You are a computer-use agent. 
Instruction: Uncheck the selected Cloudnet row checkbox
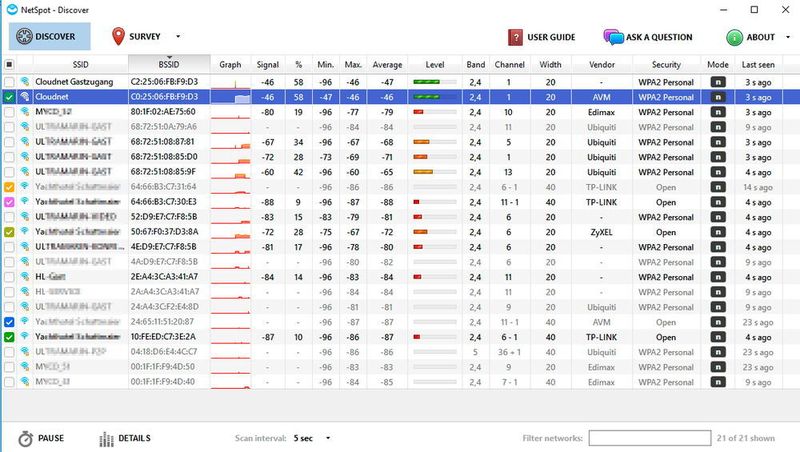[9, 96]
